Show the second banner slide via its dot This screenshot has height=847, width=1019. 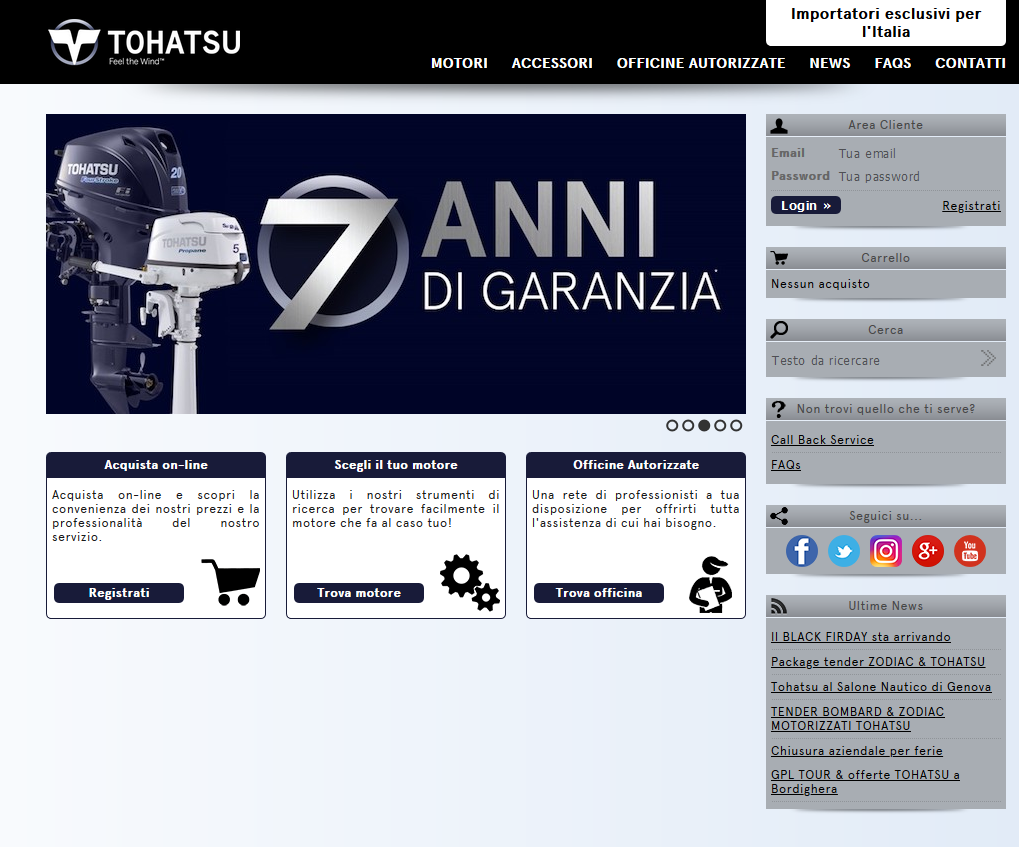(688, 425)
